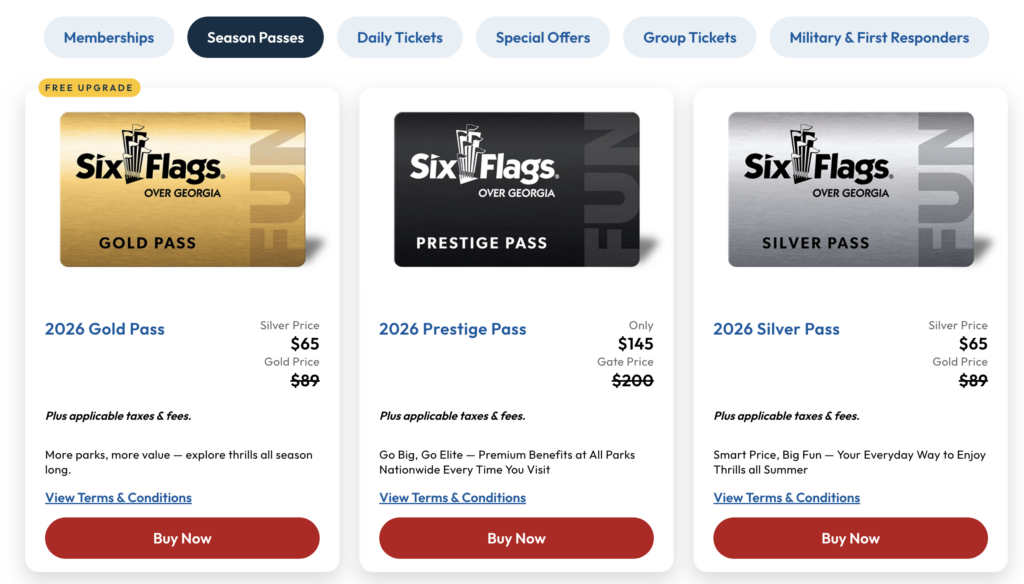Click the gold Six Flags pass card image
1024x584 pixels.
(182, 190)
